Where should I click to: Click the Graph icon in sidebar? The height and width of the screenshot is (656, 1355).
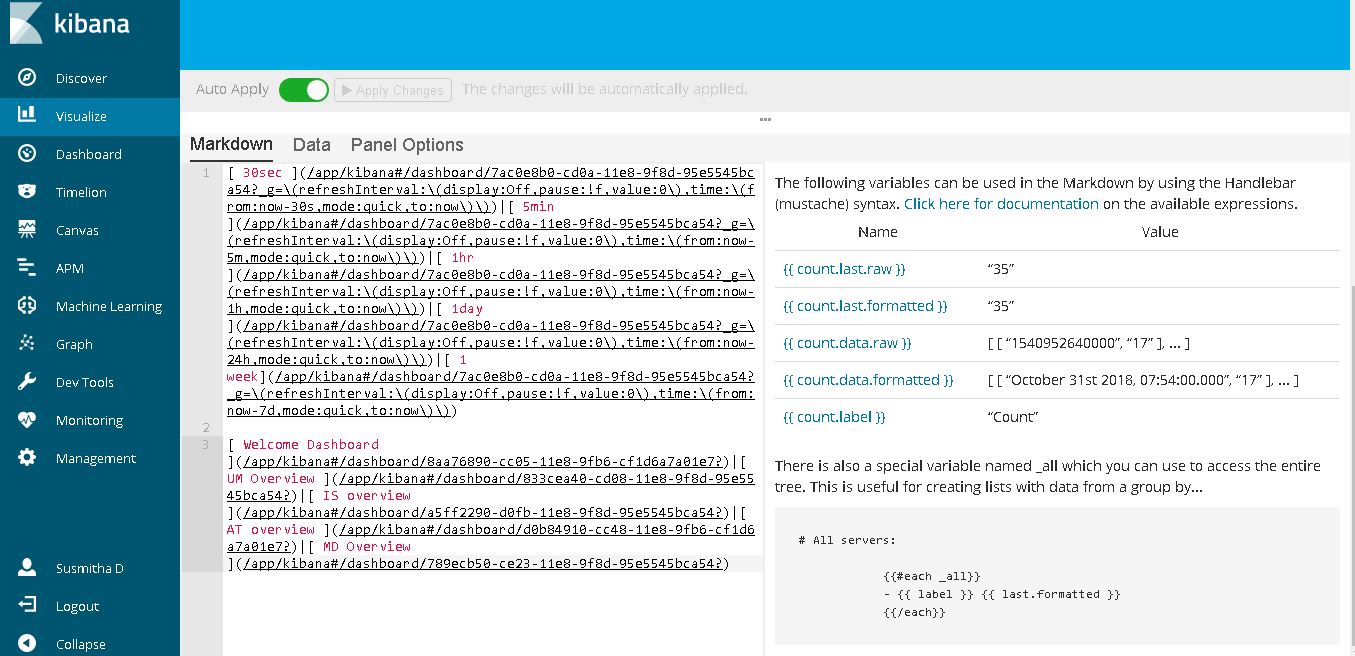(x=27, y=344)
